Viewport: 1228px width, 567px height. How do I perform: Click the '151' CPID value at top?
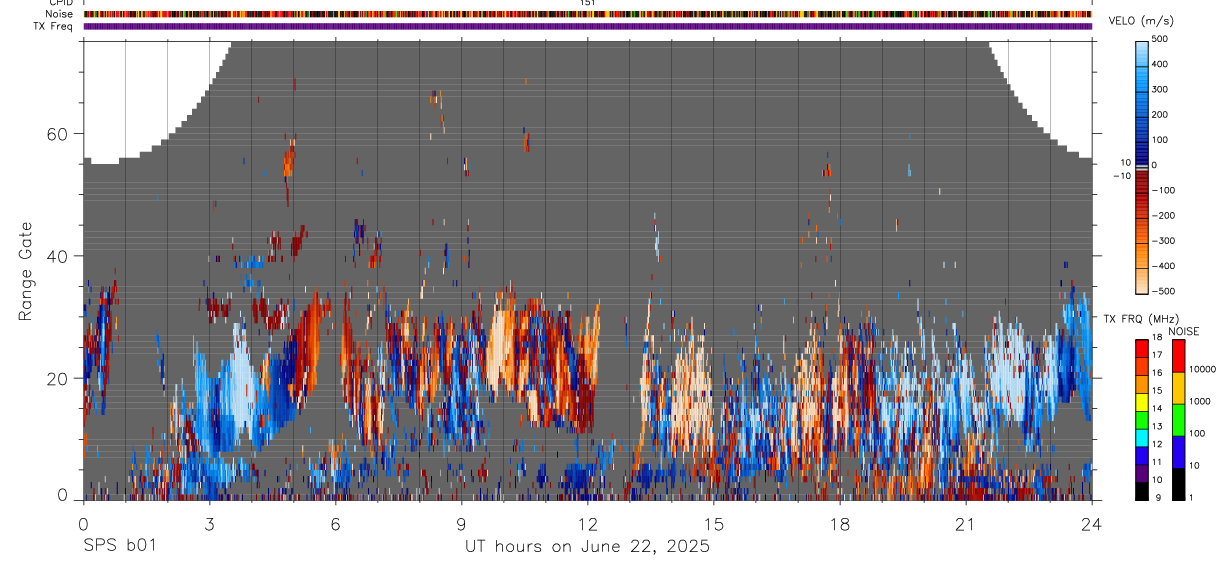(x=588, y=3)
